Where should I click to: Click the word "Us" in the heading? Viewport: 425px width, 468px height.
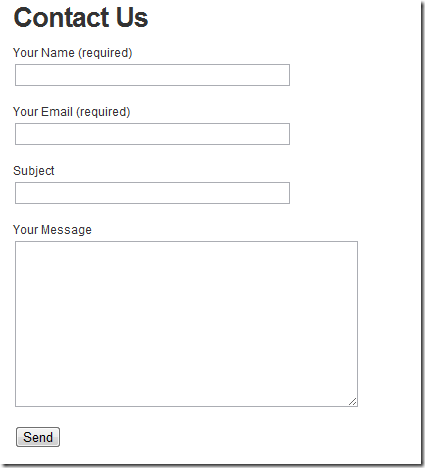pos(132,18)
